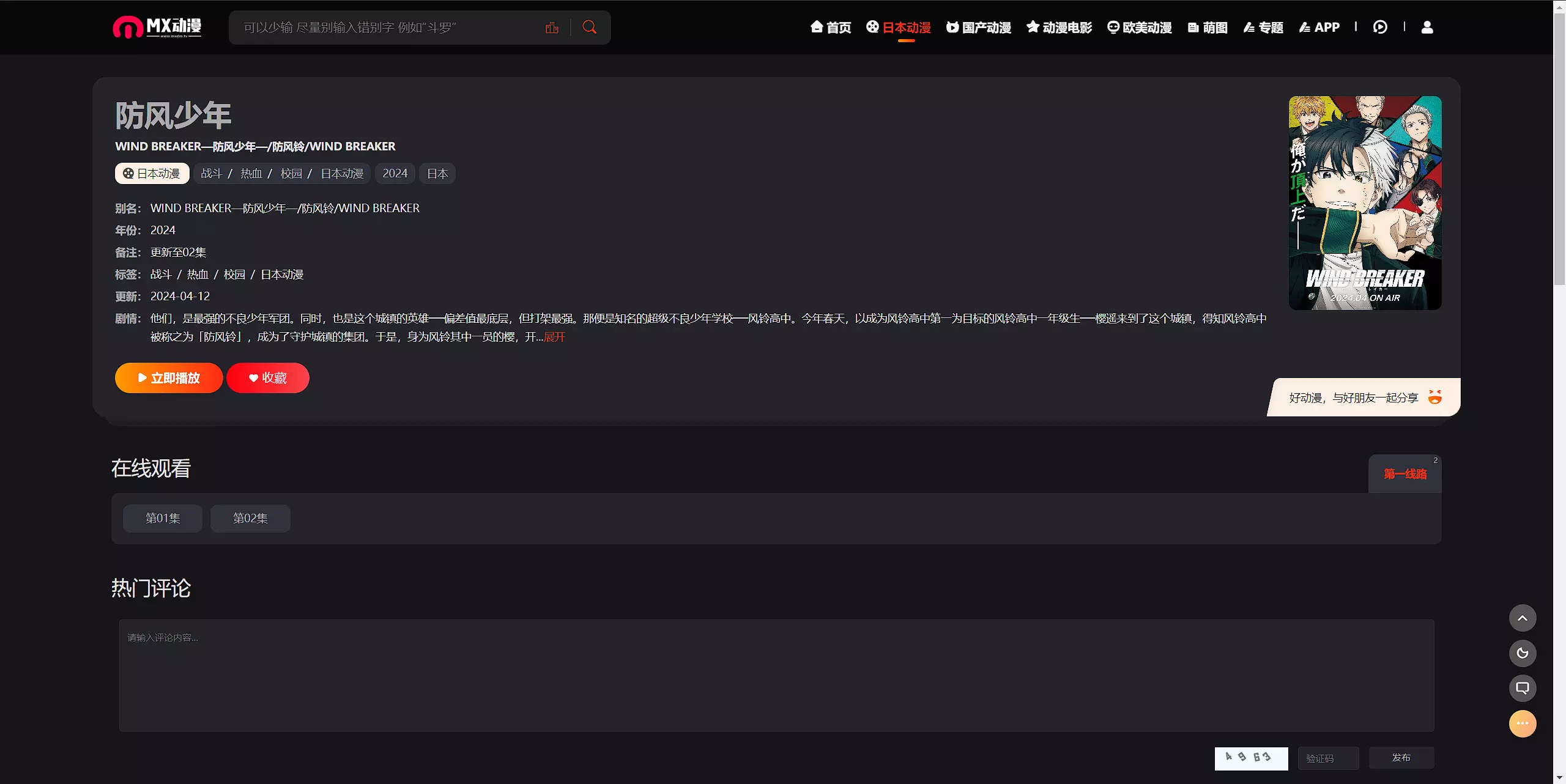Click the 发布 comment submit button
The height and width of the screenshot is (784, 1566).
pos(1401,758)
